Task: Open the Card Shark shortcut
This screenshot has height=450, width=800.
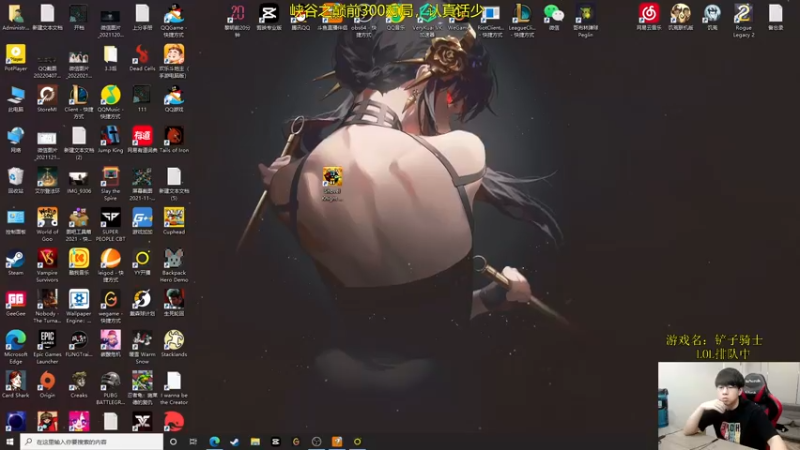Action: coord(16,381)
